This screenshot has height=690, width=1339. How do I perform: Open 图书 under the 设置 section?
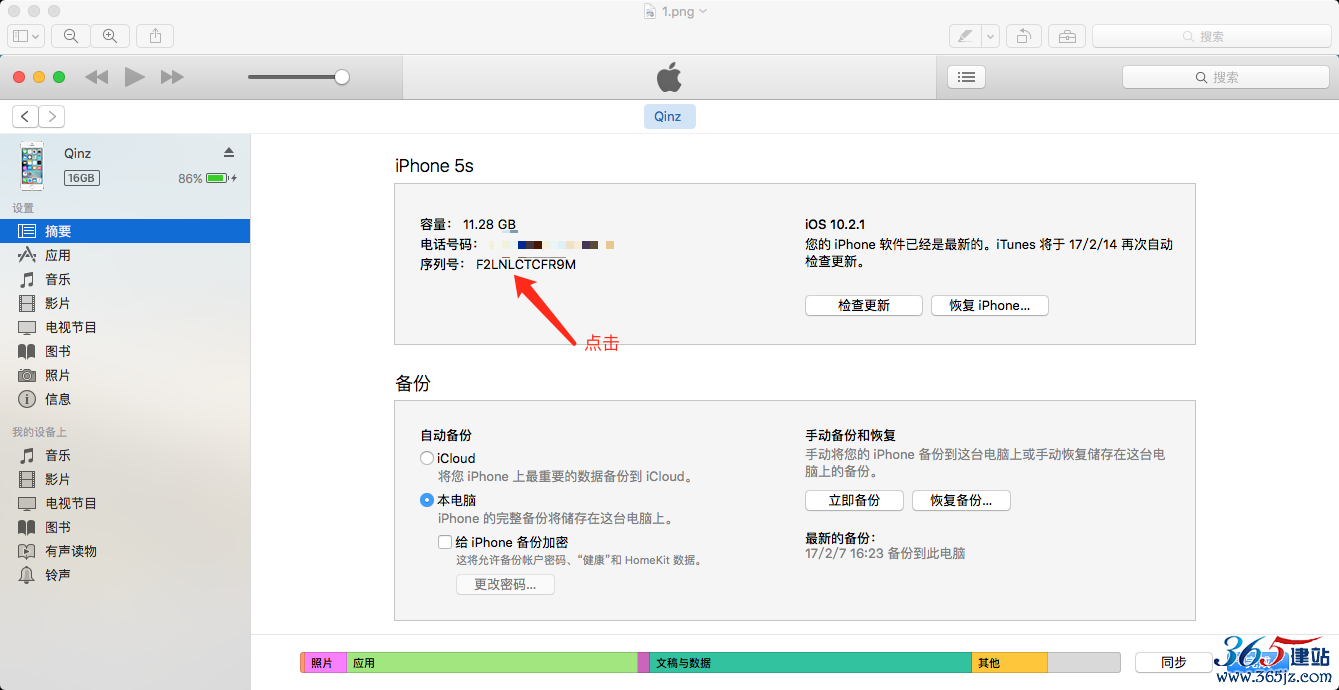(125, 351)
